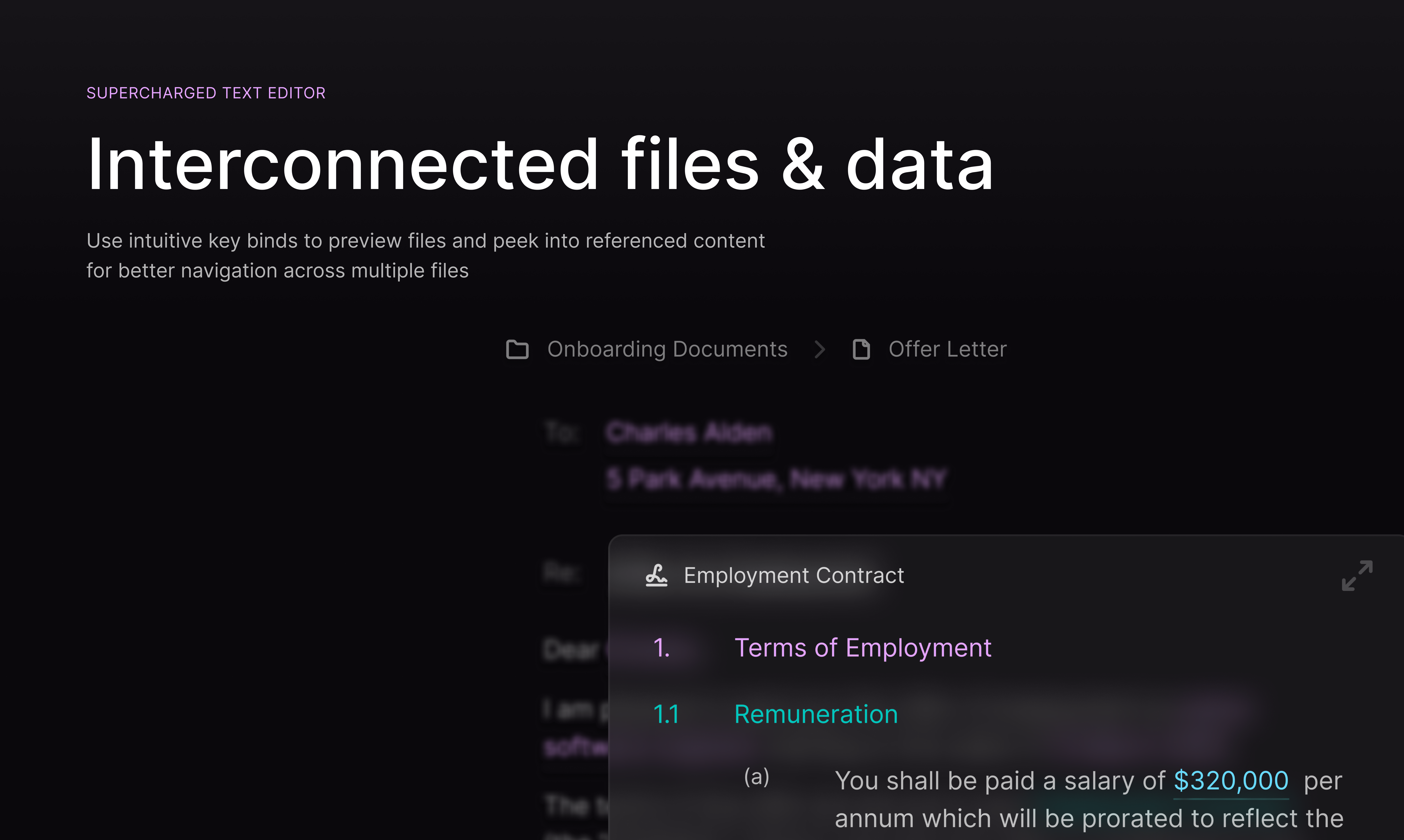Click the section number 1. marker
This screenshot has width=1404, height=840.
coord(661,647)
